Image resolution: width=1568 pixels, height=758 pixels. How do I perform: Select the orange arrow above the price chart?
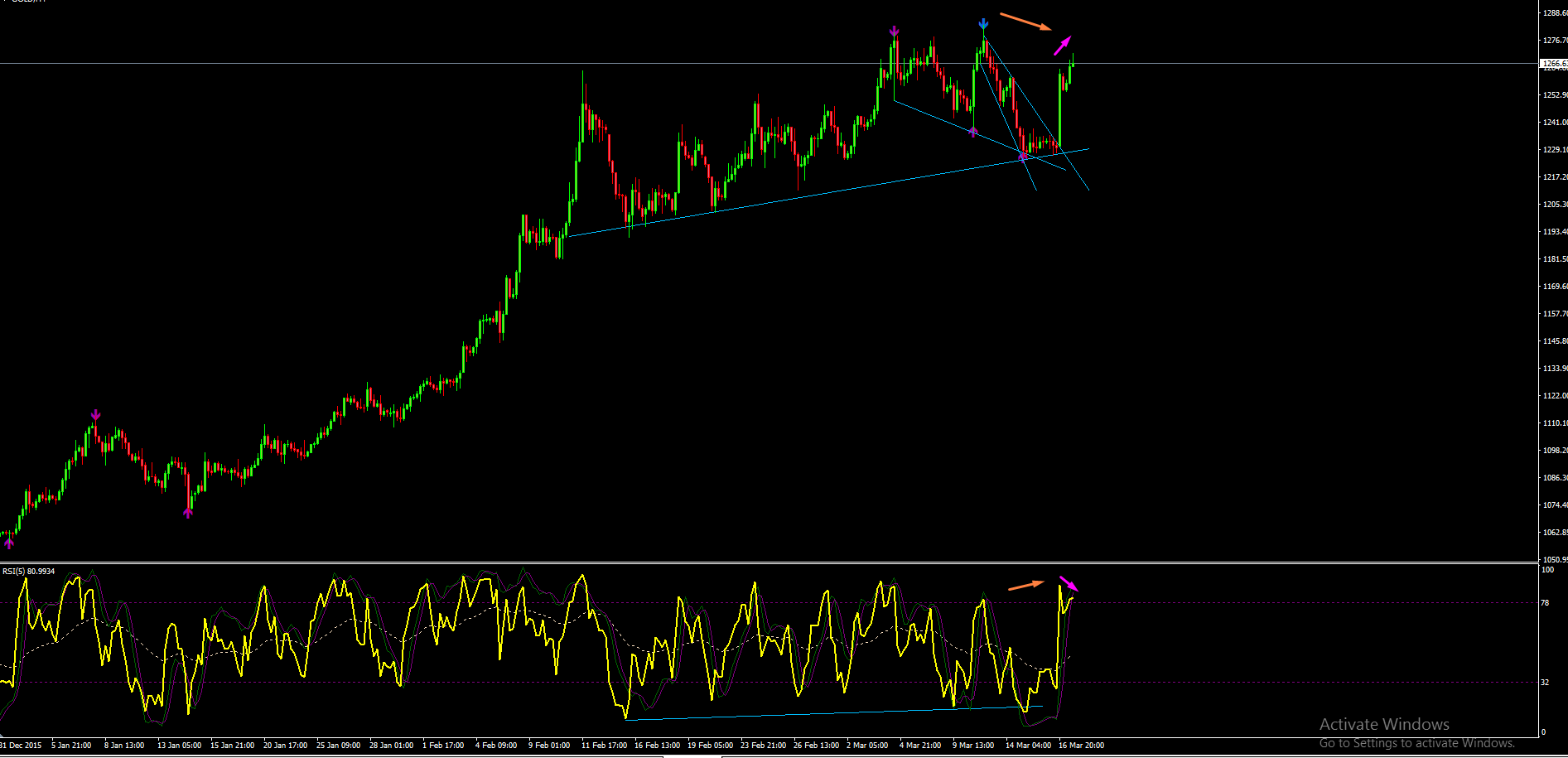click(1026, 22)
